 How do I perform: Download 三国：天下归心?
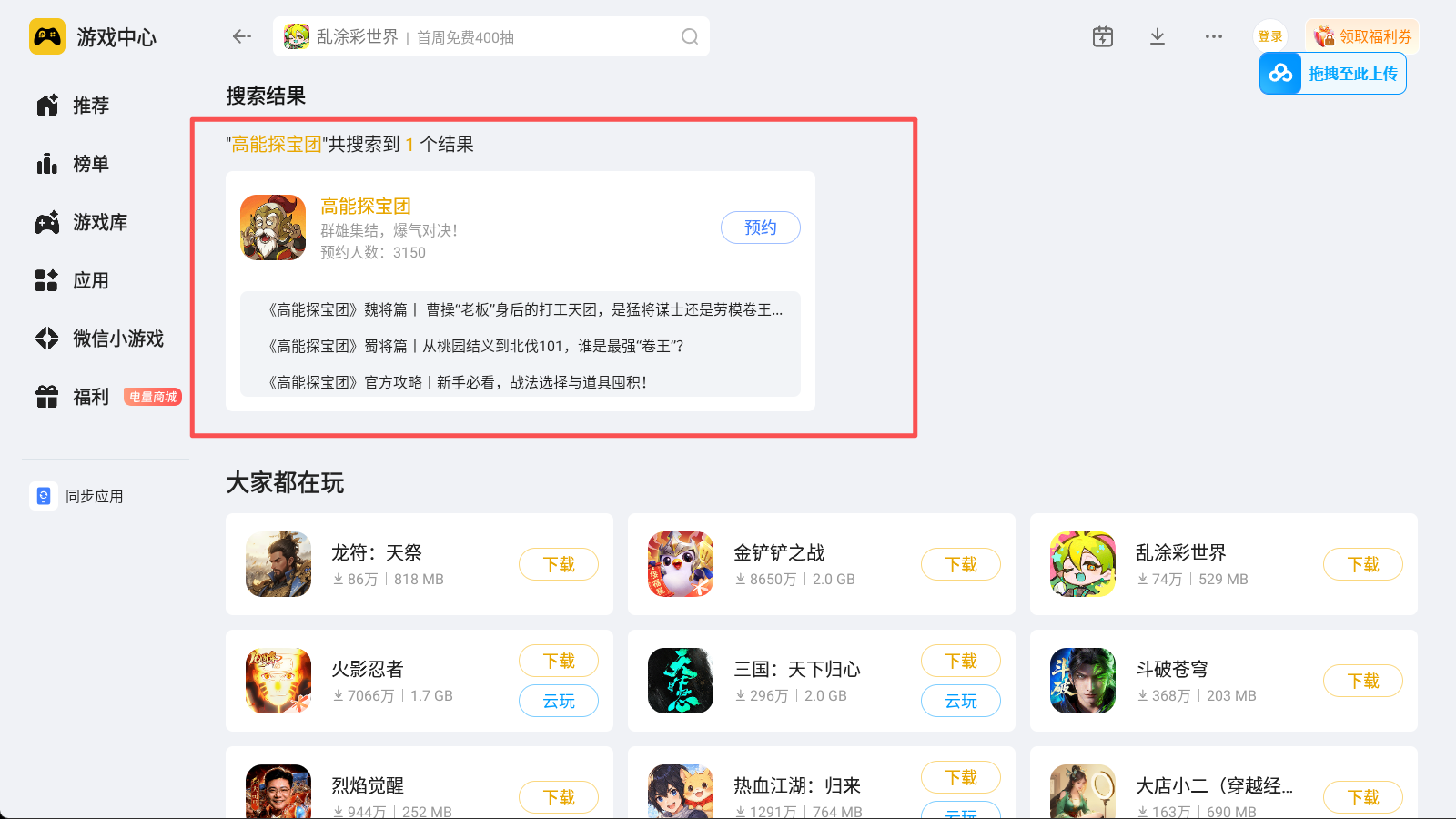961,661
